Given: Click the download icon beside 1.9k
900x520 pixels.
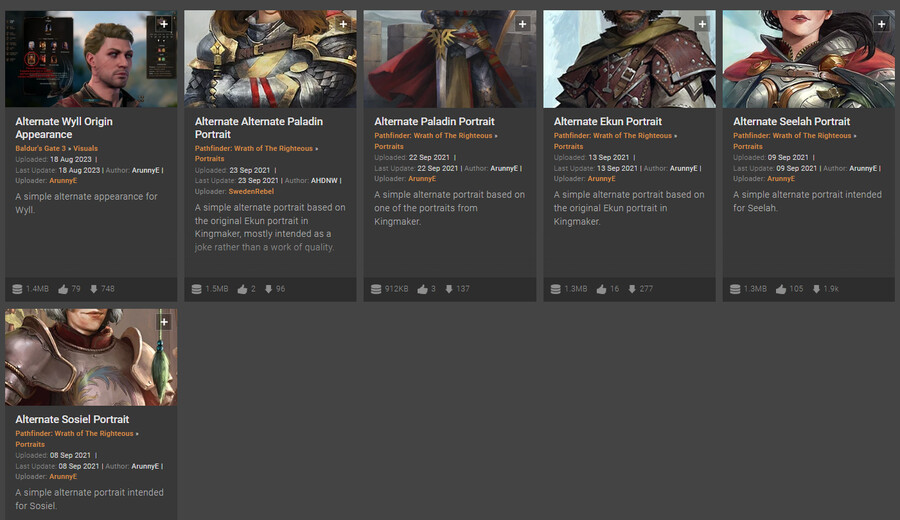Looking at the screenshot, I should coord(816,289).
